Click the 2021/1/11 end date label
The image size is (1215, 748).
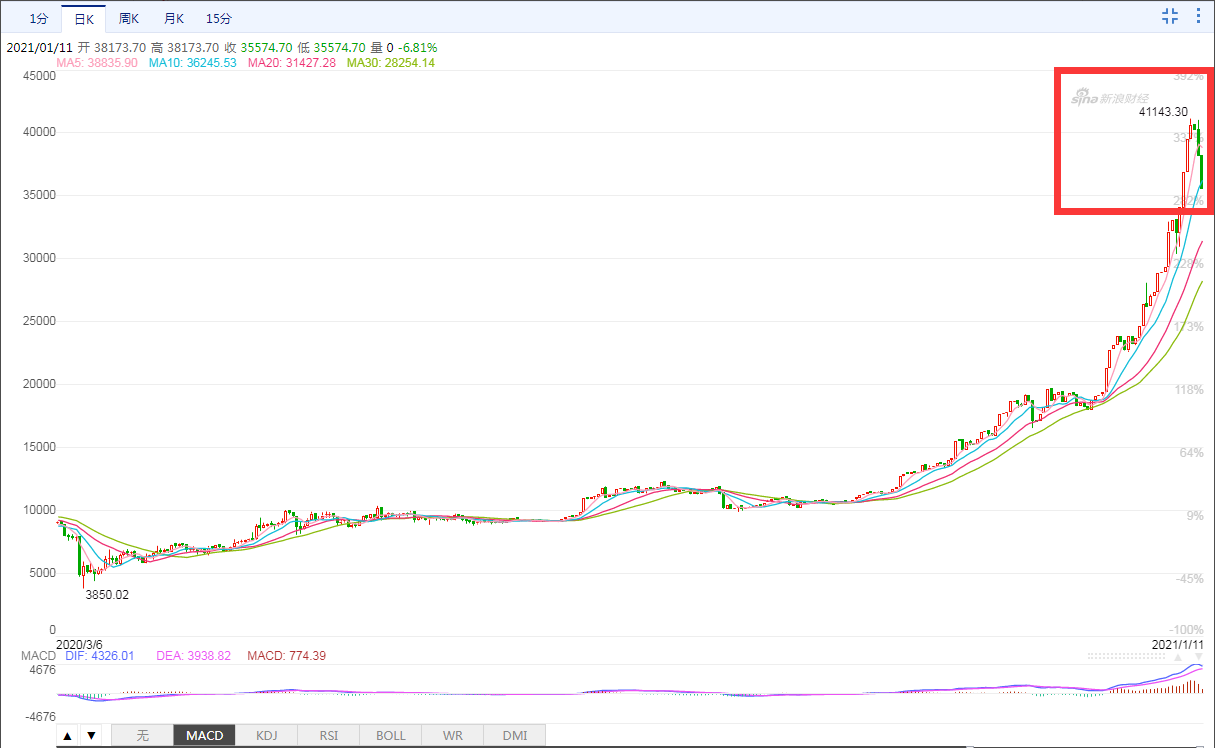tap(1178, 644)
